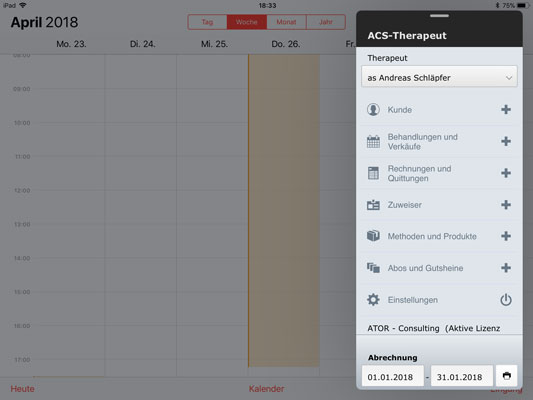Viewport: 533px width, 400px height.
Task: Click the Abrechnung start date field
Action: coord(393,377)
